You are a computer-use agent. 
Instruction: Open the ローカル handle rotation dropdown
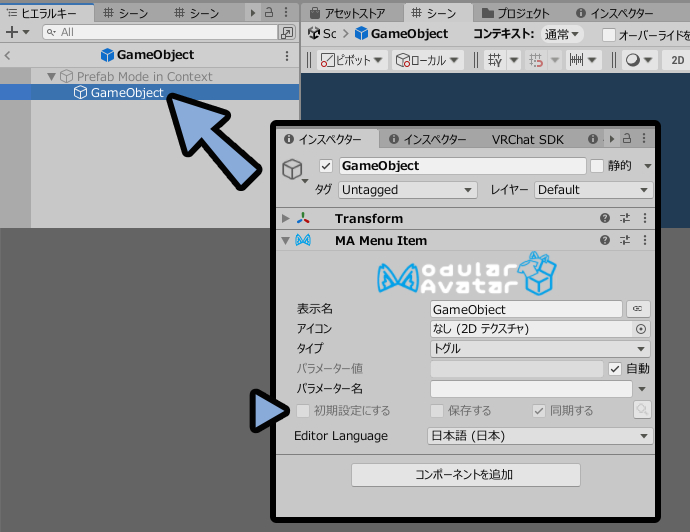[427, 60]
